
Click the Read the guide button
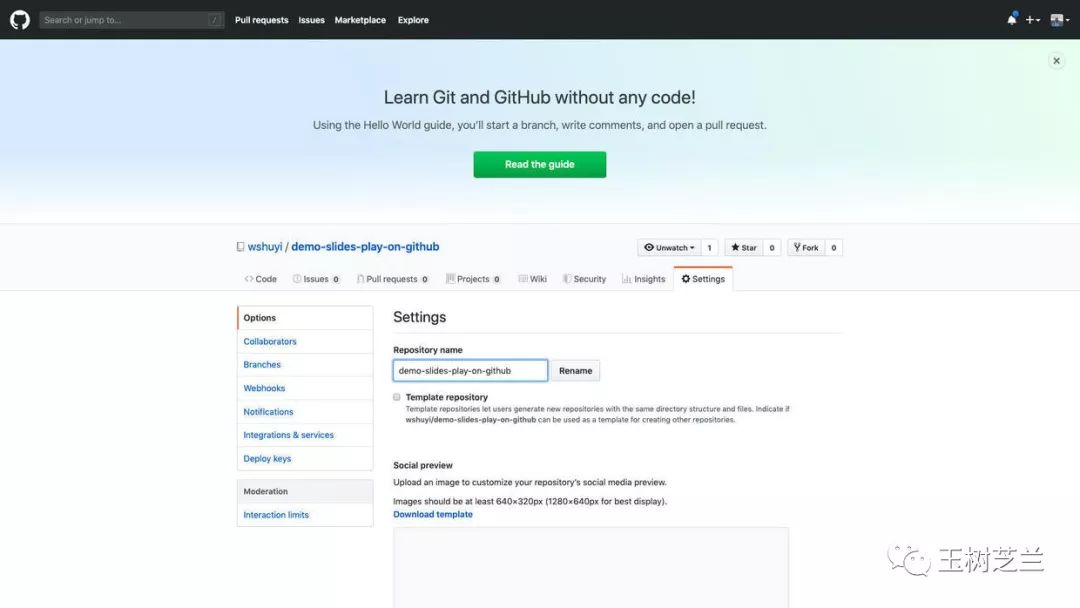click(x=539, y=165)
